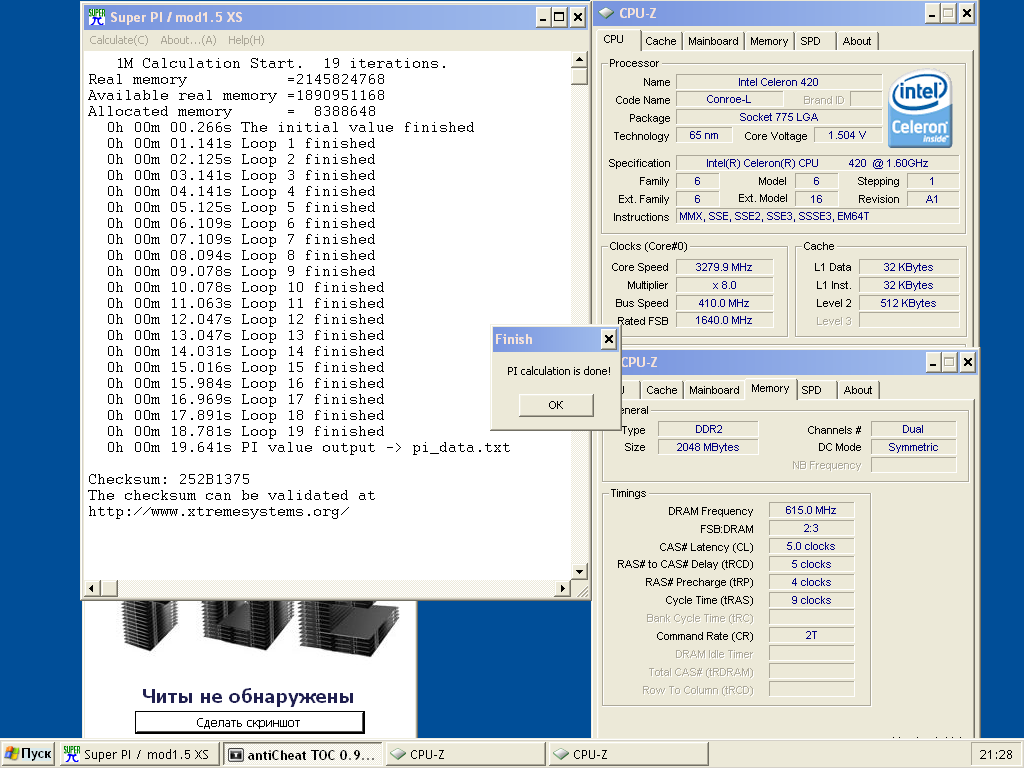1024x768 pixels.
Task: Click the Checksum: 252B1375 line
Action: (x=169, y=479)
